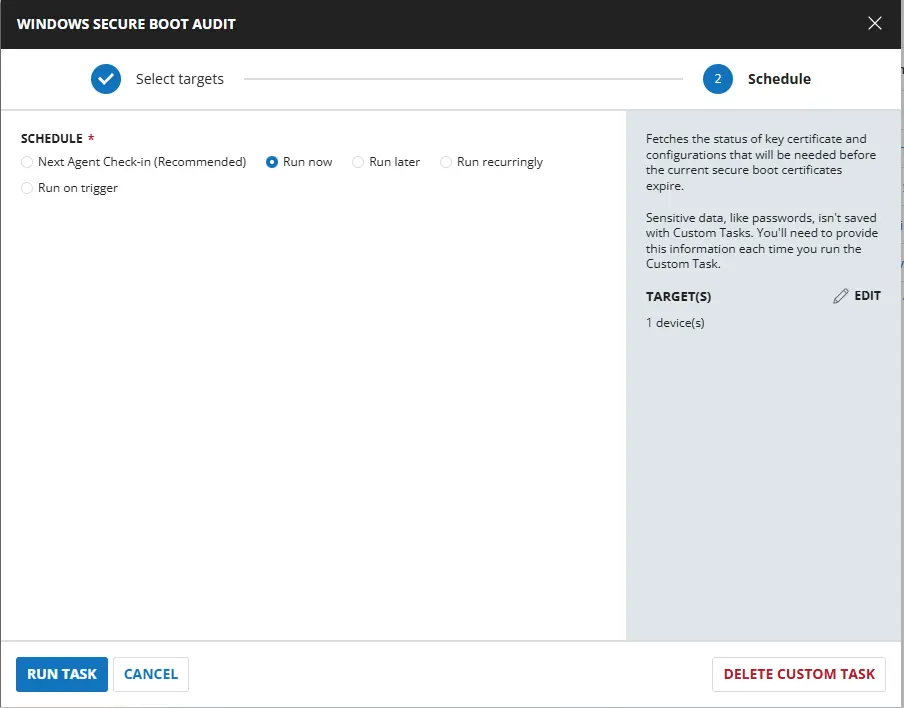The image size is (904, 708).
Task: Go back to the Select targets step
Action: pos(179,79)
